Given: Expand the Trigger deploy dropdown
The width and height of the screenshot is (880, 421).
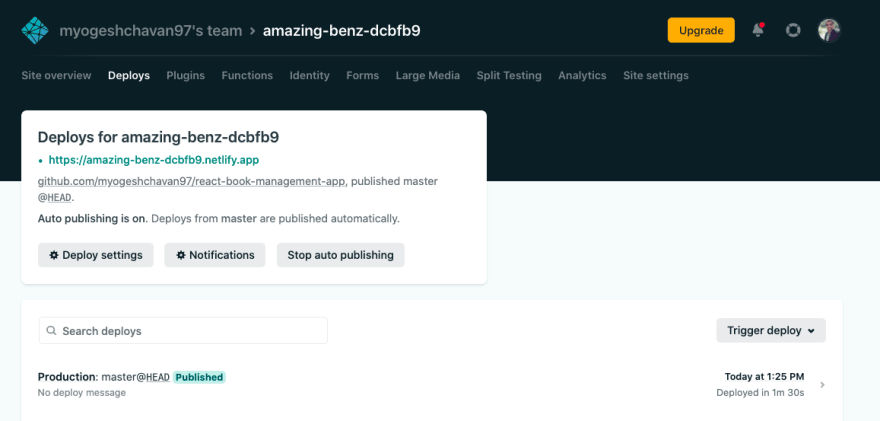Looking at the screenshot, I should pyautogui.click(x=771, y=331).
